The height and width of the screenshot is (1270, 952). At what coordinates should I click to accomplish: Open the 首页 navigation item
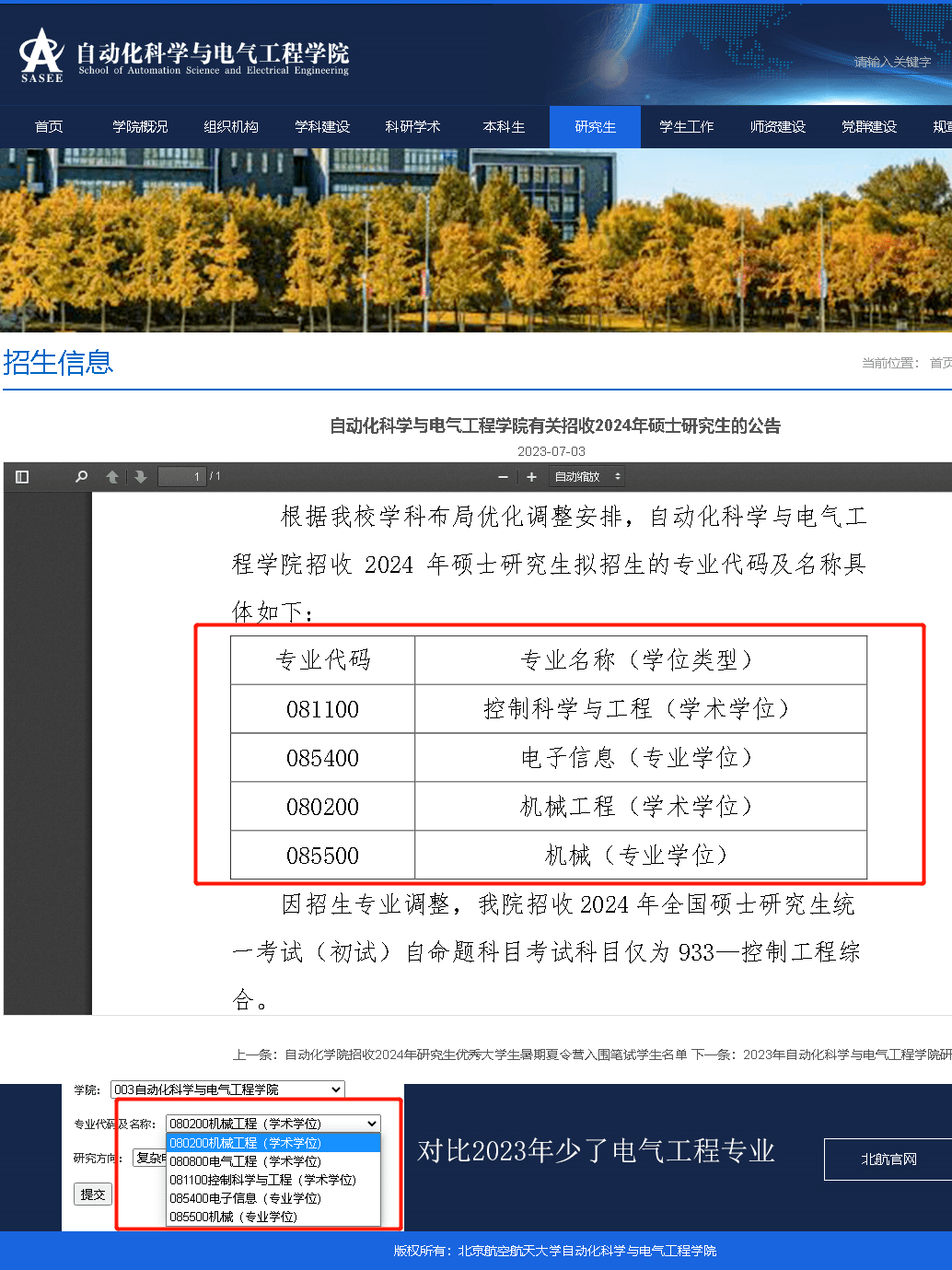coord(49,127)
